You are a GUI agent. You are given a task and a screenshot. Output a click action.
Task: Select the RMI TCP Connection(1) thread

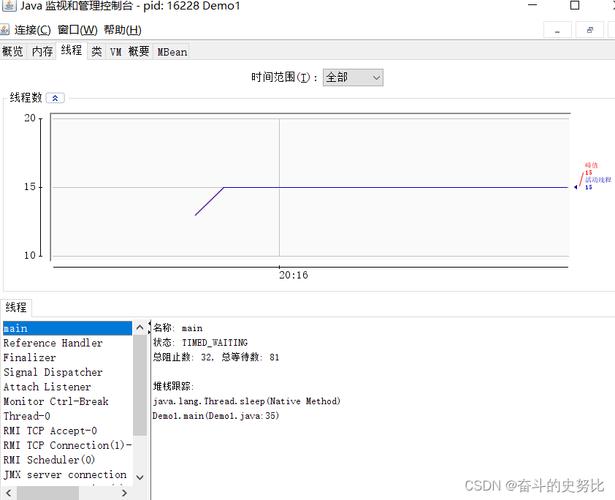(x=67, y=445)
